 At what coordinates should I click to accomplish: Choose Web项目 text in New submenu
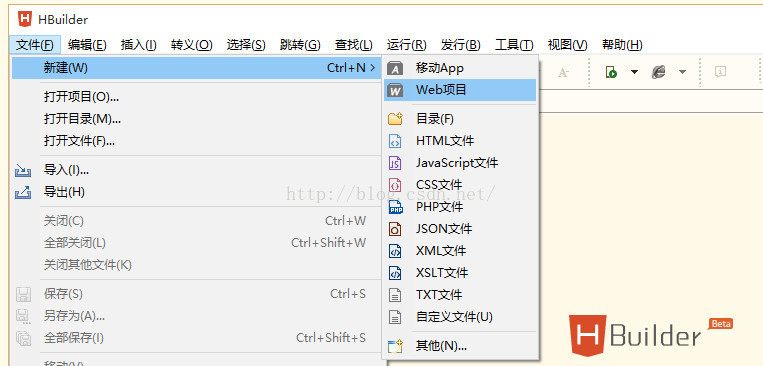coord(441,90)
